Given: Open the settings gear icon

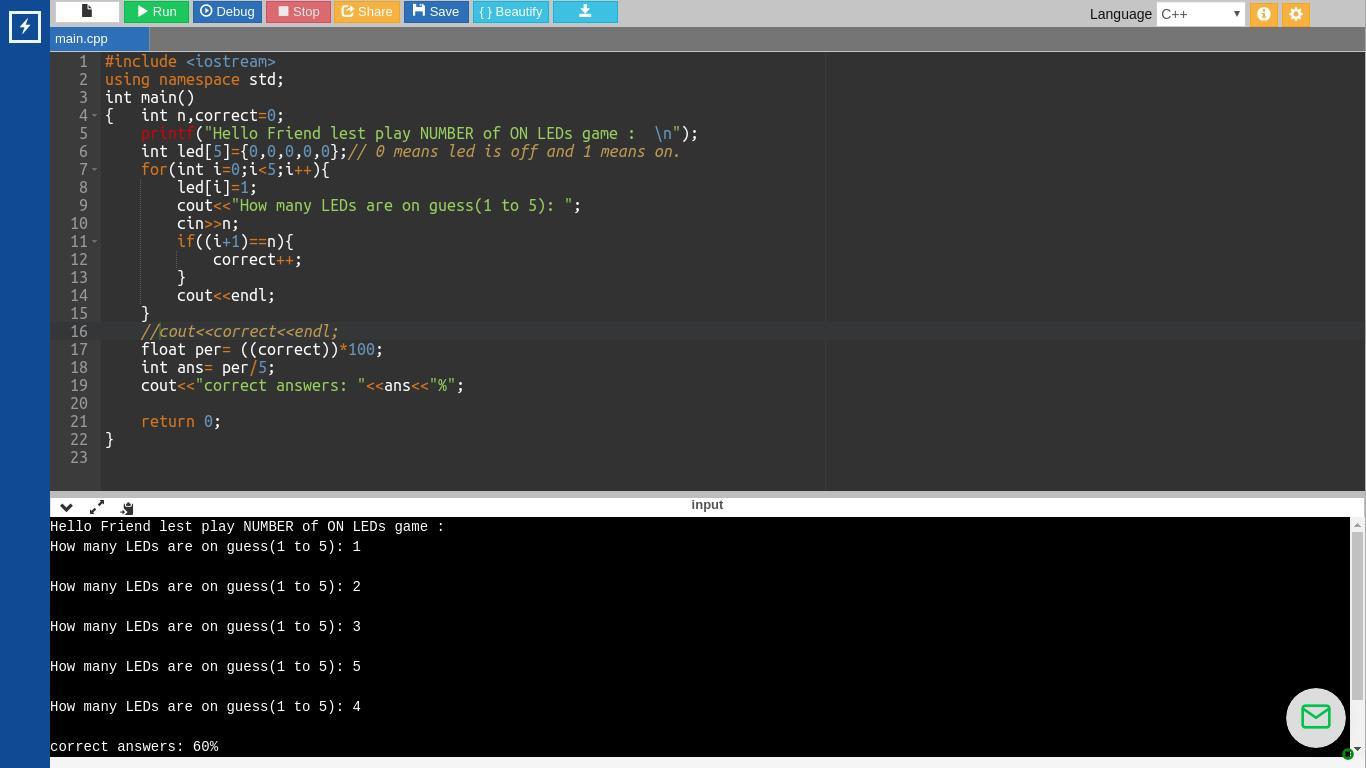Looking at the screenshot, I should [1295, 14].
